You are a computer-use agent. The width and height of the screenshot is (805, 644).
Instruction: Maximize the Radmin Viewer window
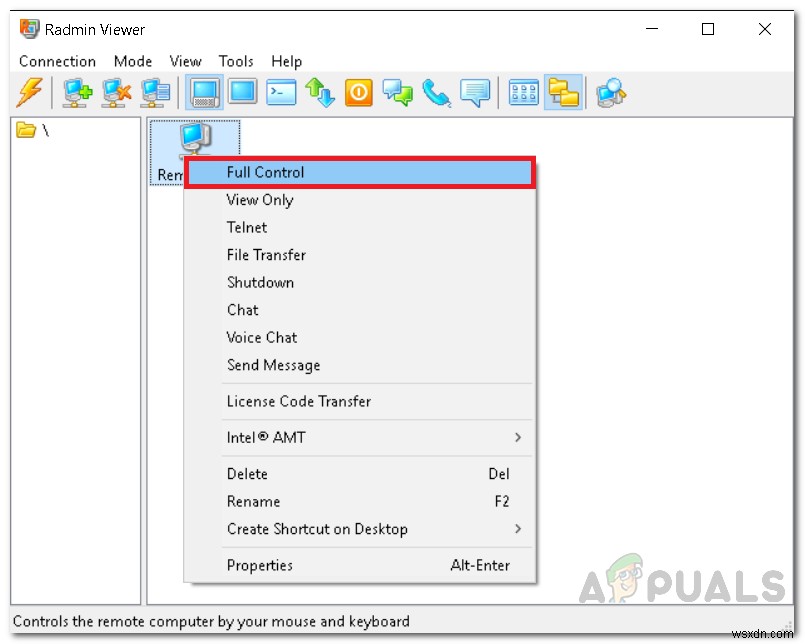(708, 29)
